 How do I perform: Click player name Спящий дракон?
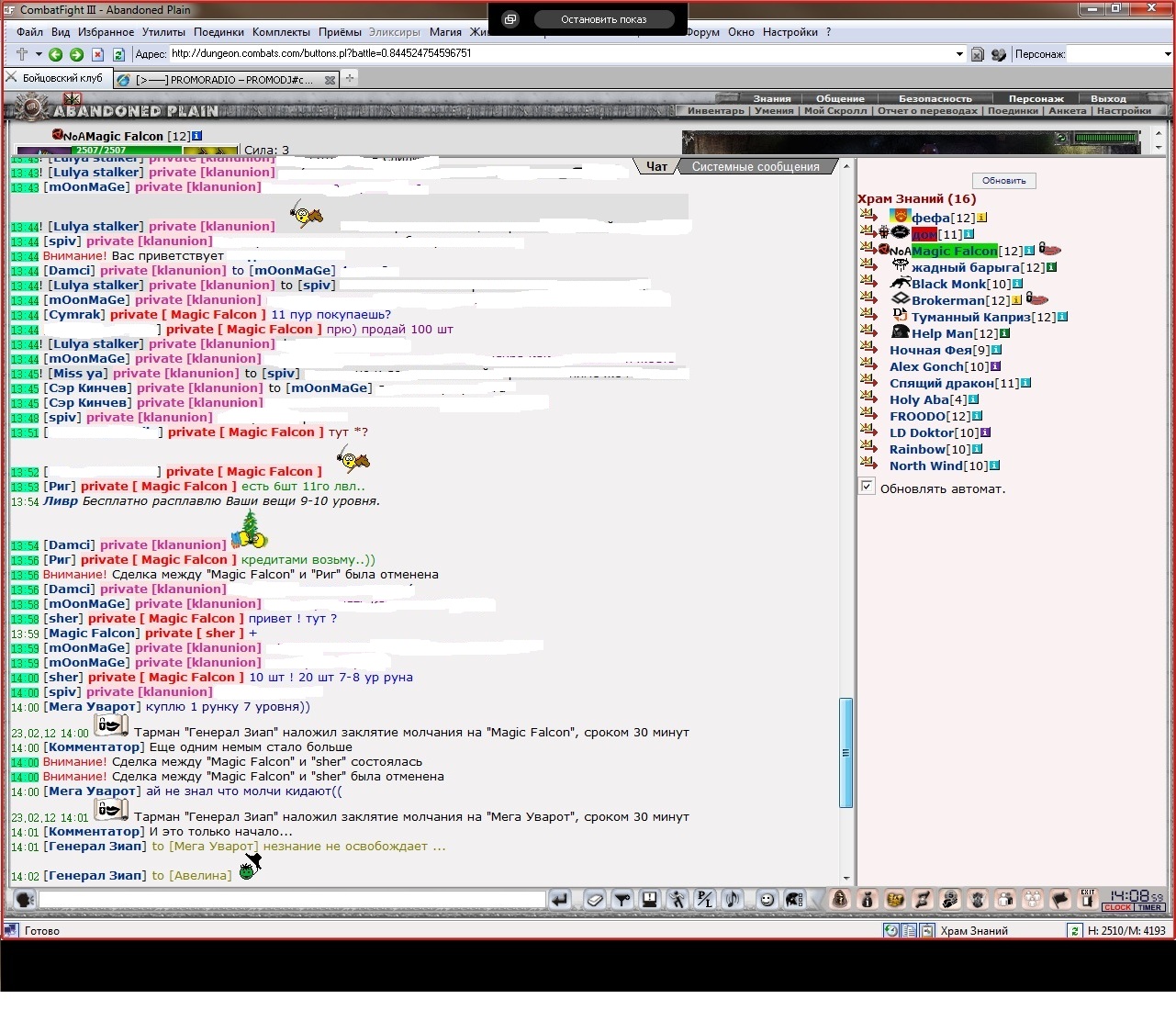click(942, 383)
